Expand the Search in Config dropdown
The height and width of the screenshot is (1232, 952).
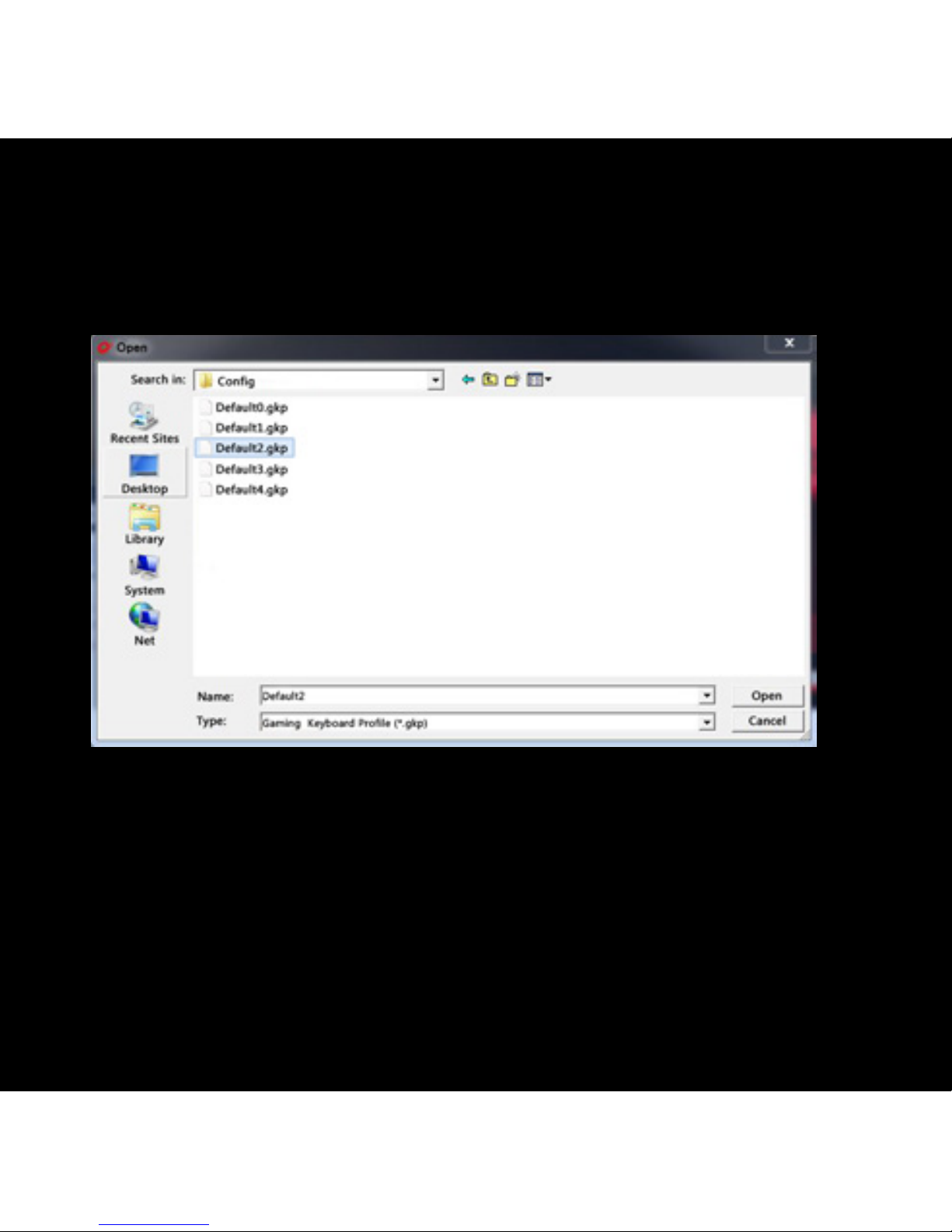pos(436,380)
